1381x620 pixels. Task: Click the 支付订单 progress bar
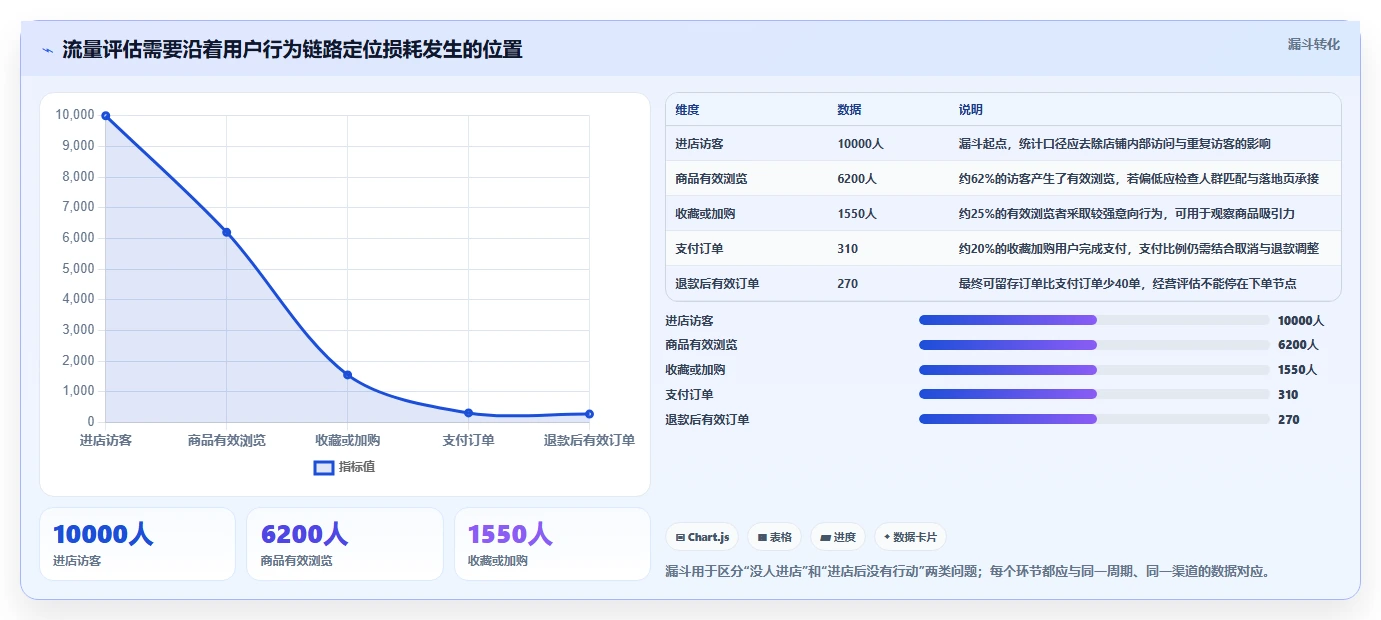pyautogui.click(x=1094, y=394)
